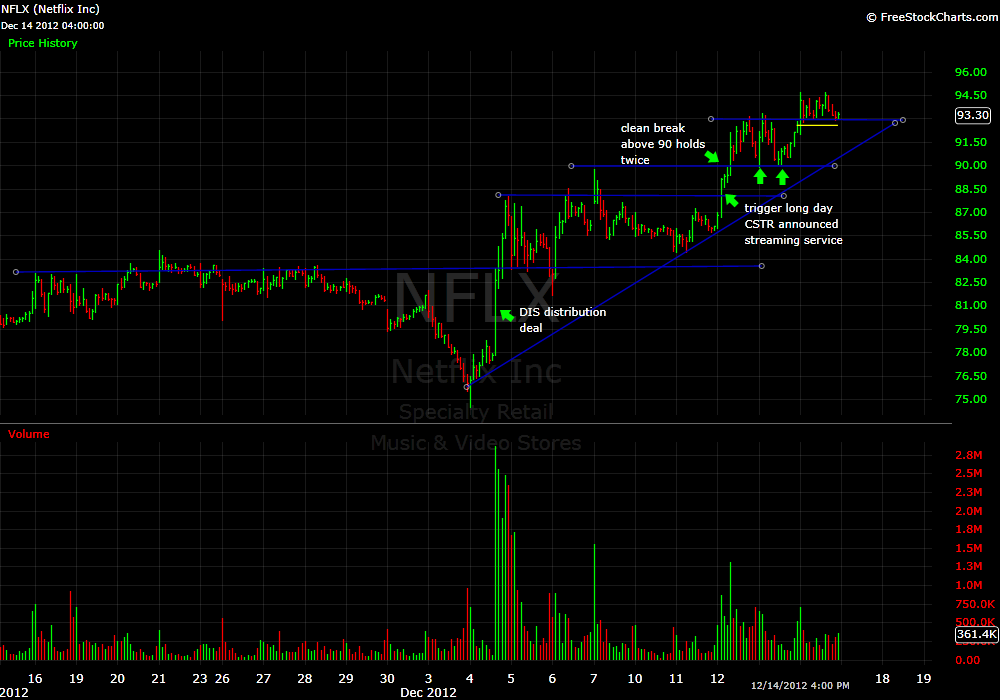The image size is (1000, 700).
Task: Click the 1.3M volume axis label
Action: [968, 566]
